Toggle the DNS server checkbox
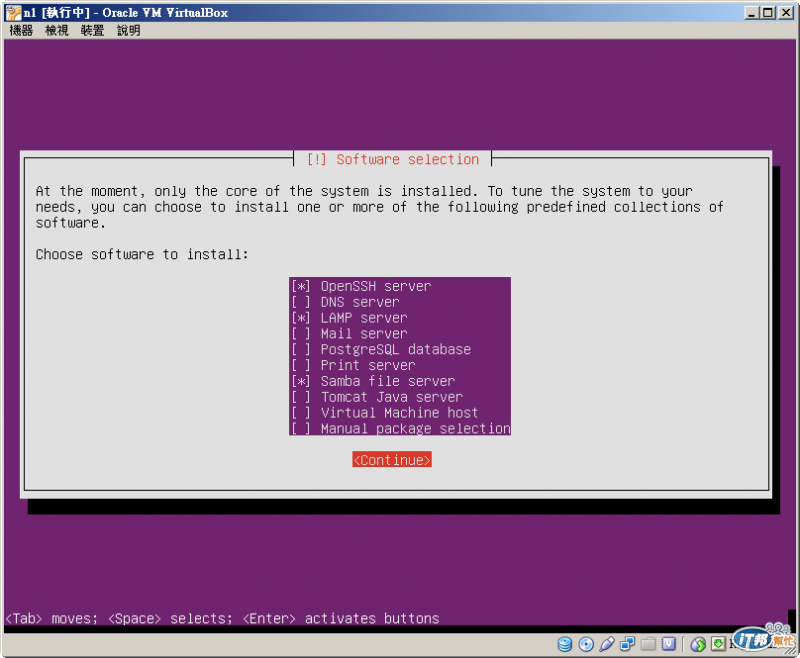This screenshot has height=658, width=800. pos(301,302)
